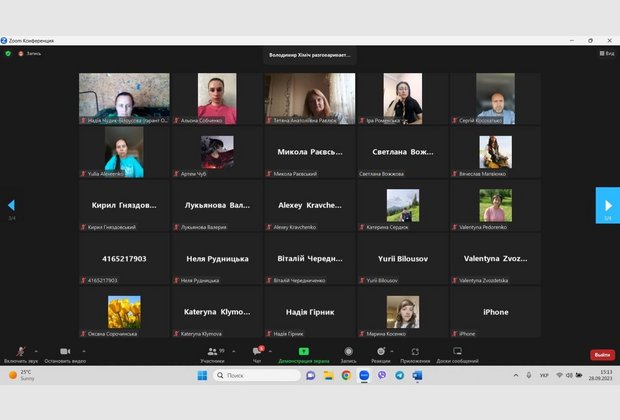Start sharing with Демонстрация экрана
This screenshot has height=420, width=620.
(303, 352)
